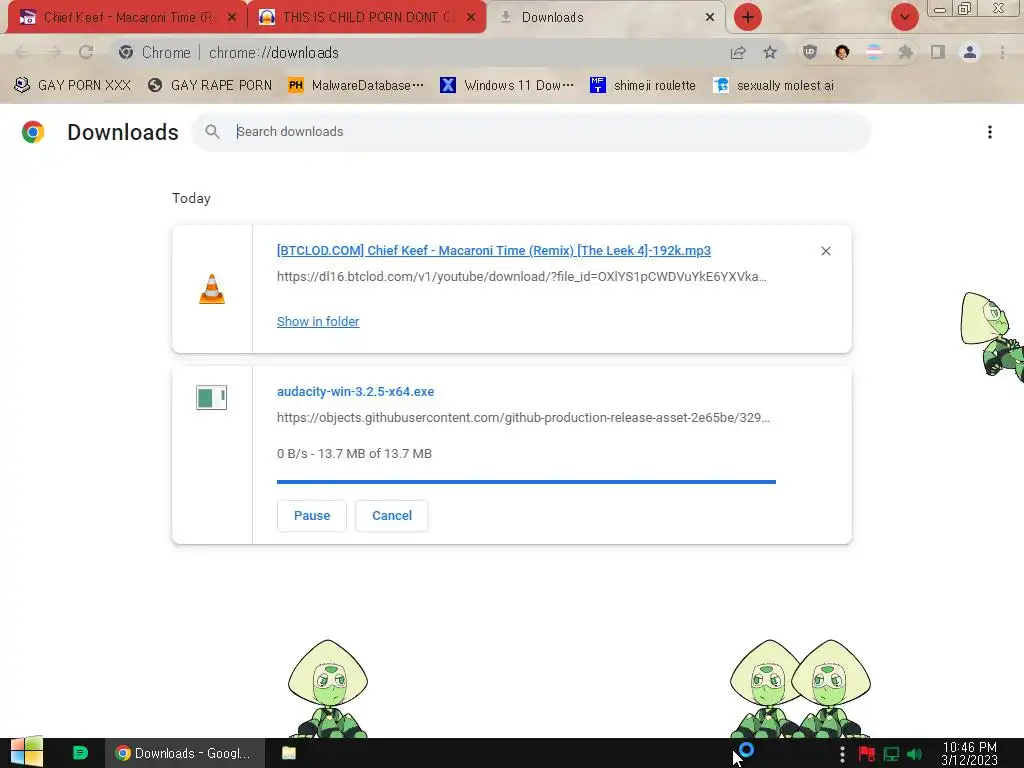The height and width of the screenshot is (768, 1024).
Task: Click the share this page icon
Action: 738,52
